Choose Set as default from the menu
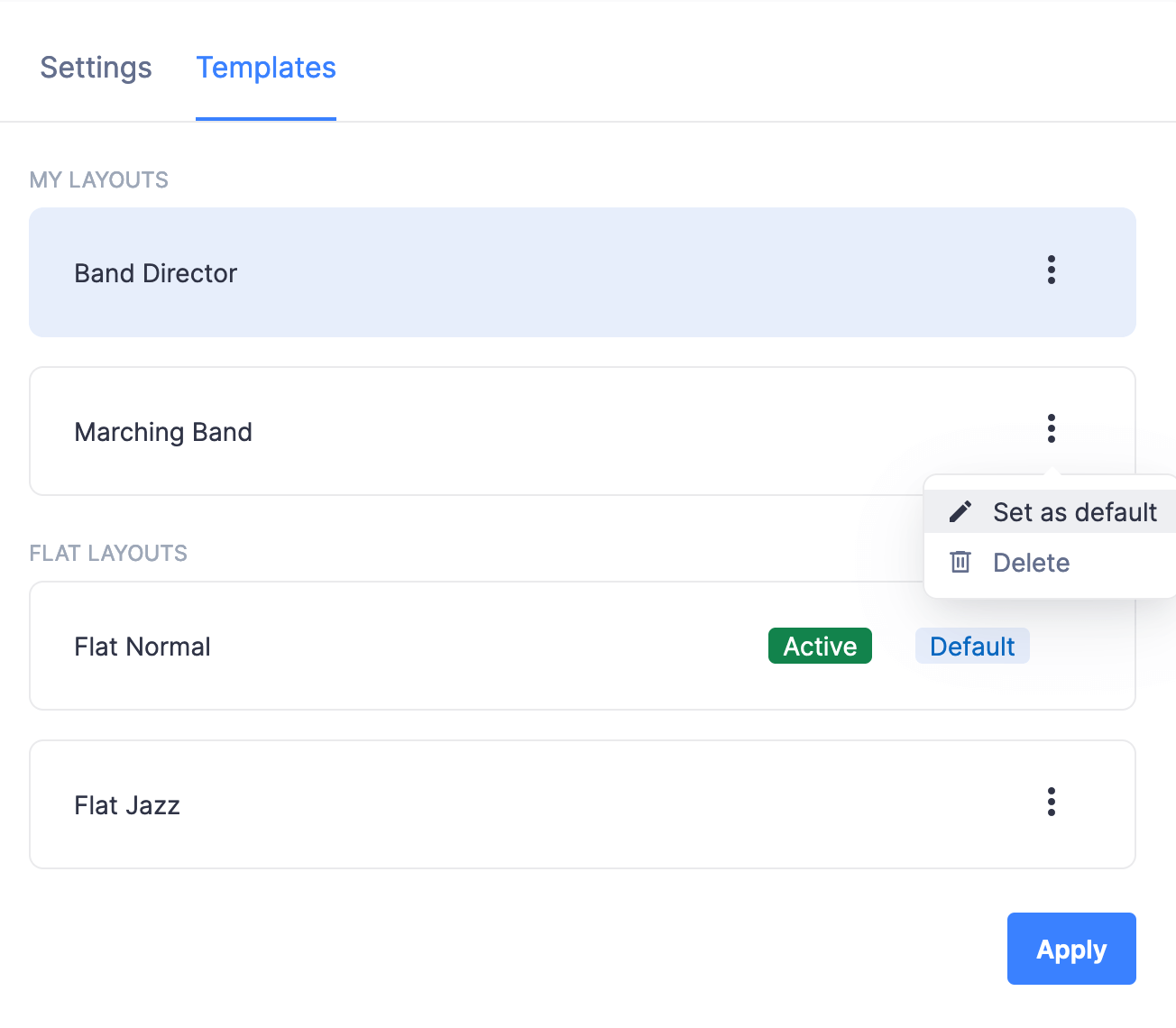Image resolution: width=1176 pixels, height=1028 pixels. [x=1073, y=512]
